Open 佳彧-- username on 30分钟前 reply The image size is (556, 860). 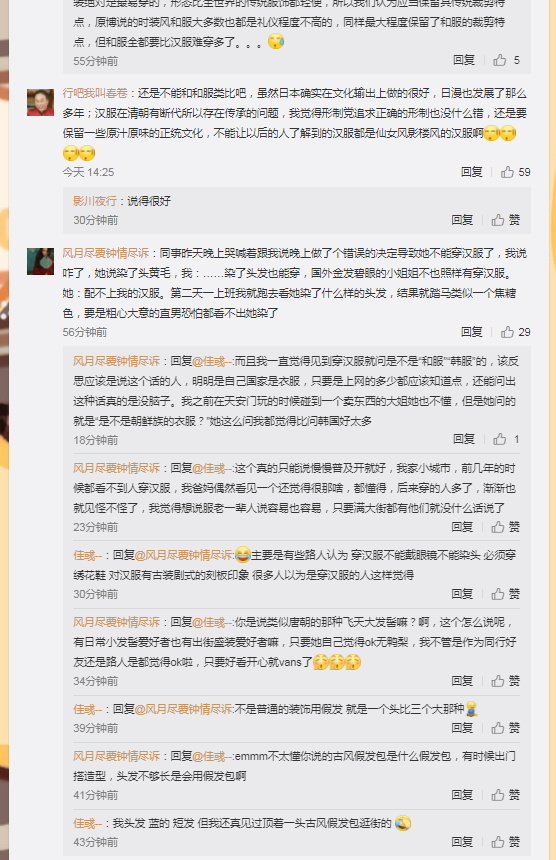(x=87, y=556)
